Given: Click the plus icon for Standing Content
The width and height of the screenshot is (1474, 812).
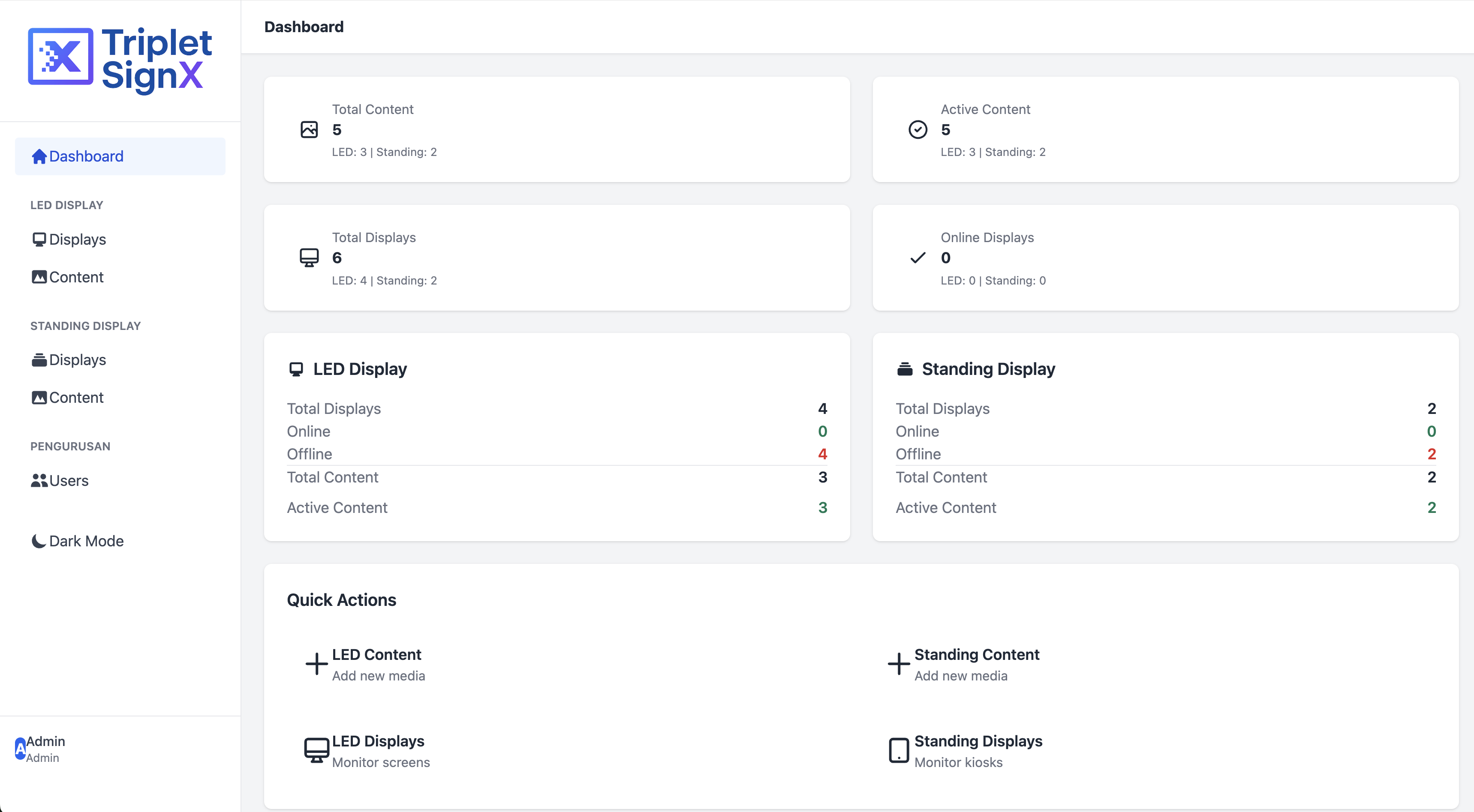Looking at the screenshot, I should 898,664.
